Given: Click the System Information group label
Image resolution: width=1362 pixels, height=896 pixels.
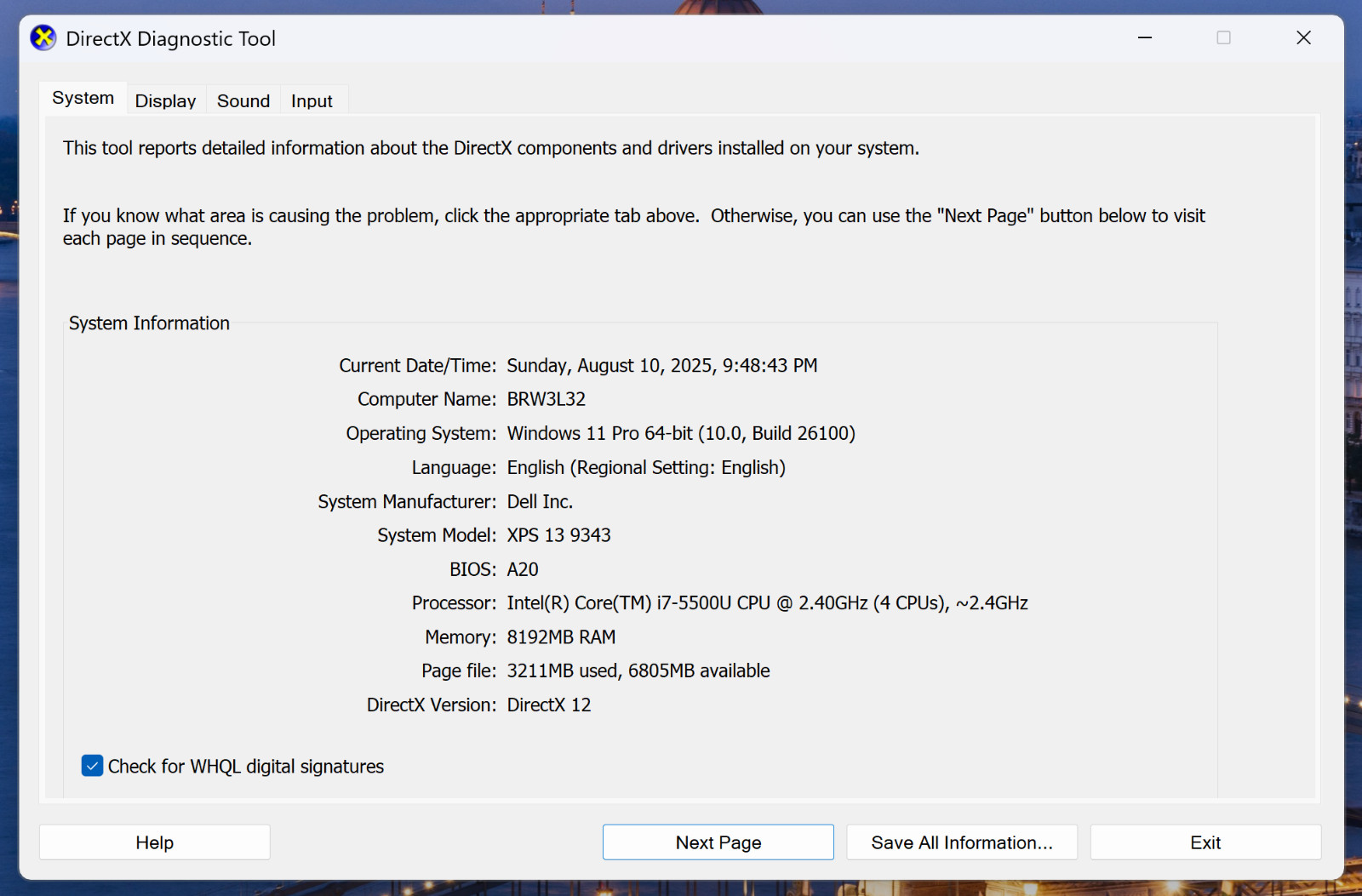Looking at the screenshot, I should (149, 323).
